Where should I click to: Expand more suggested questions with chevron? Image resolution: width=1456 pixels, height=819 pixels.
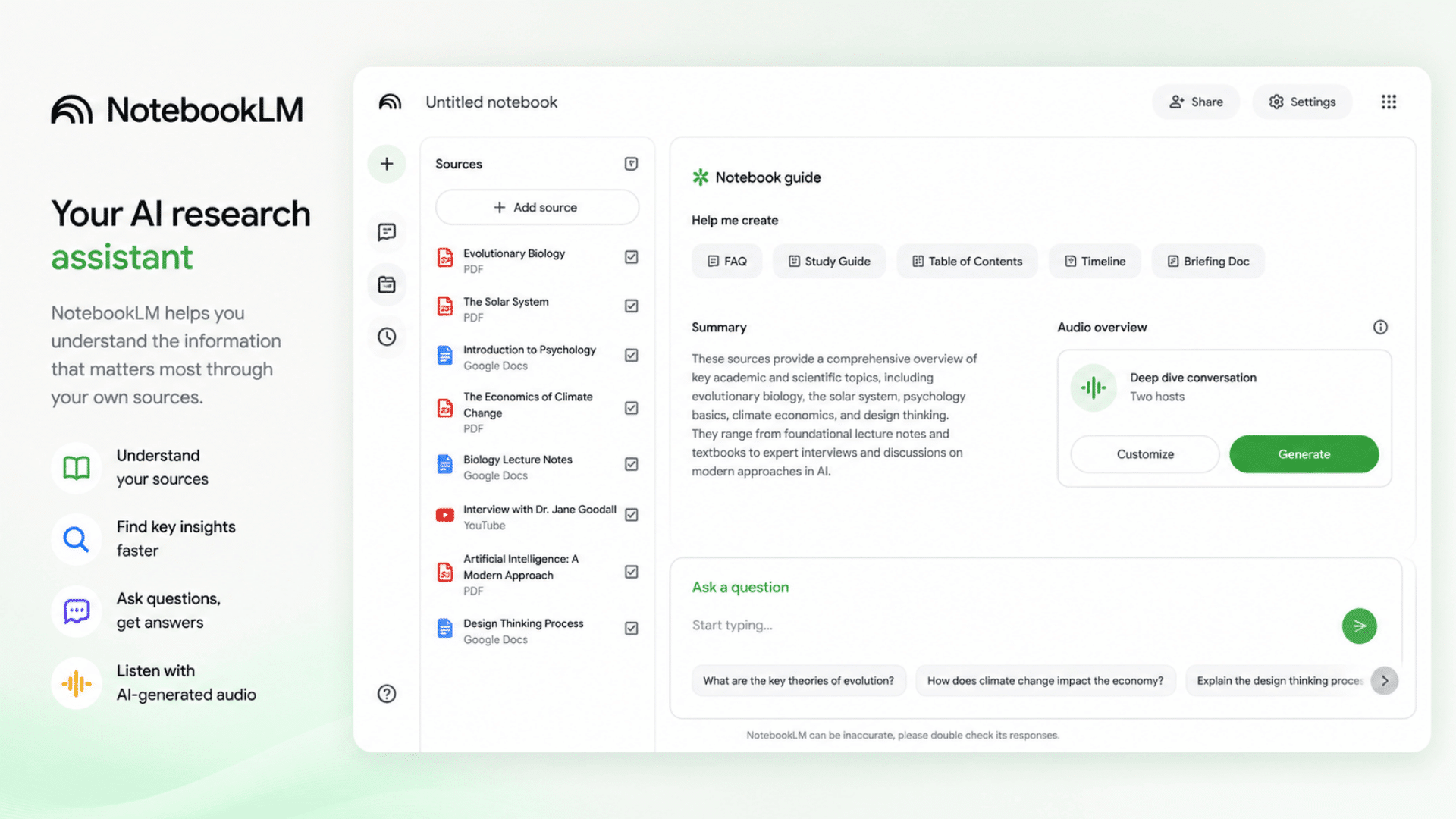(1384, 681)
